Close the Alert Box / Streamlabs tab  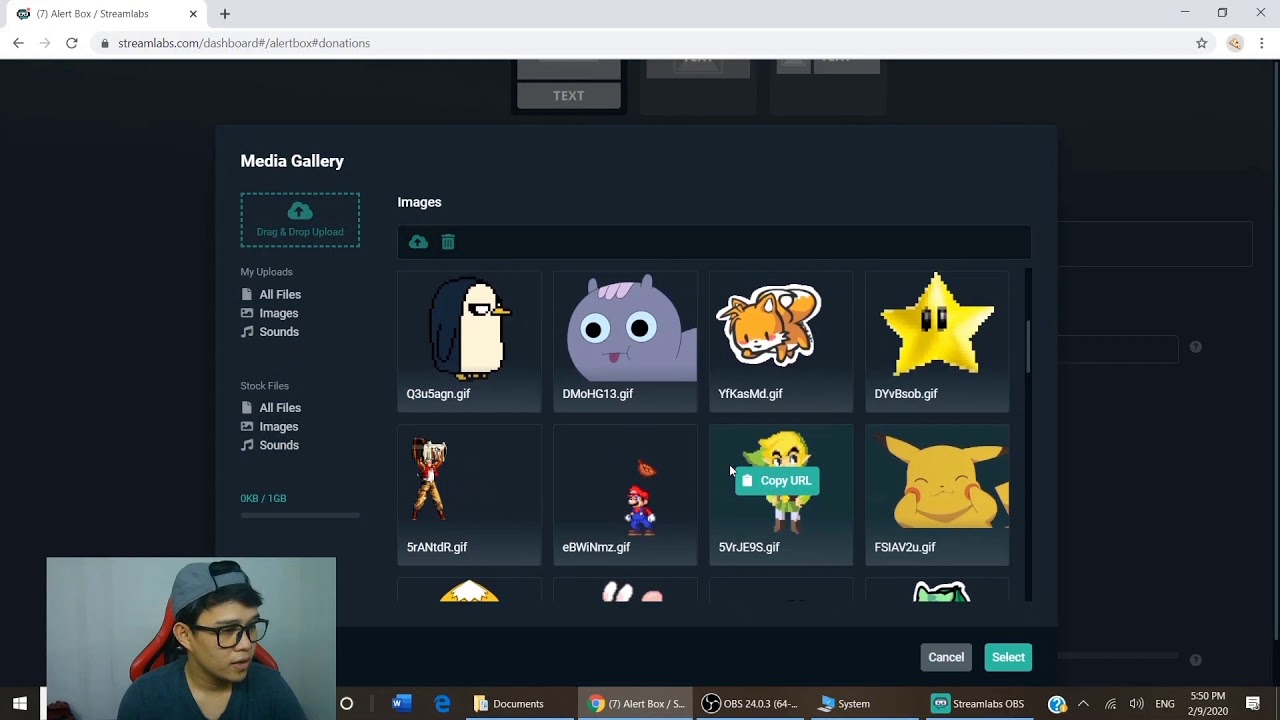[x=193, y=14]
